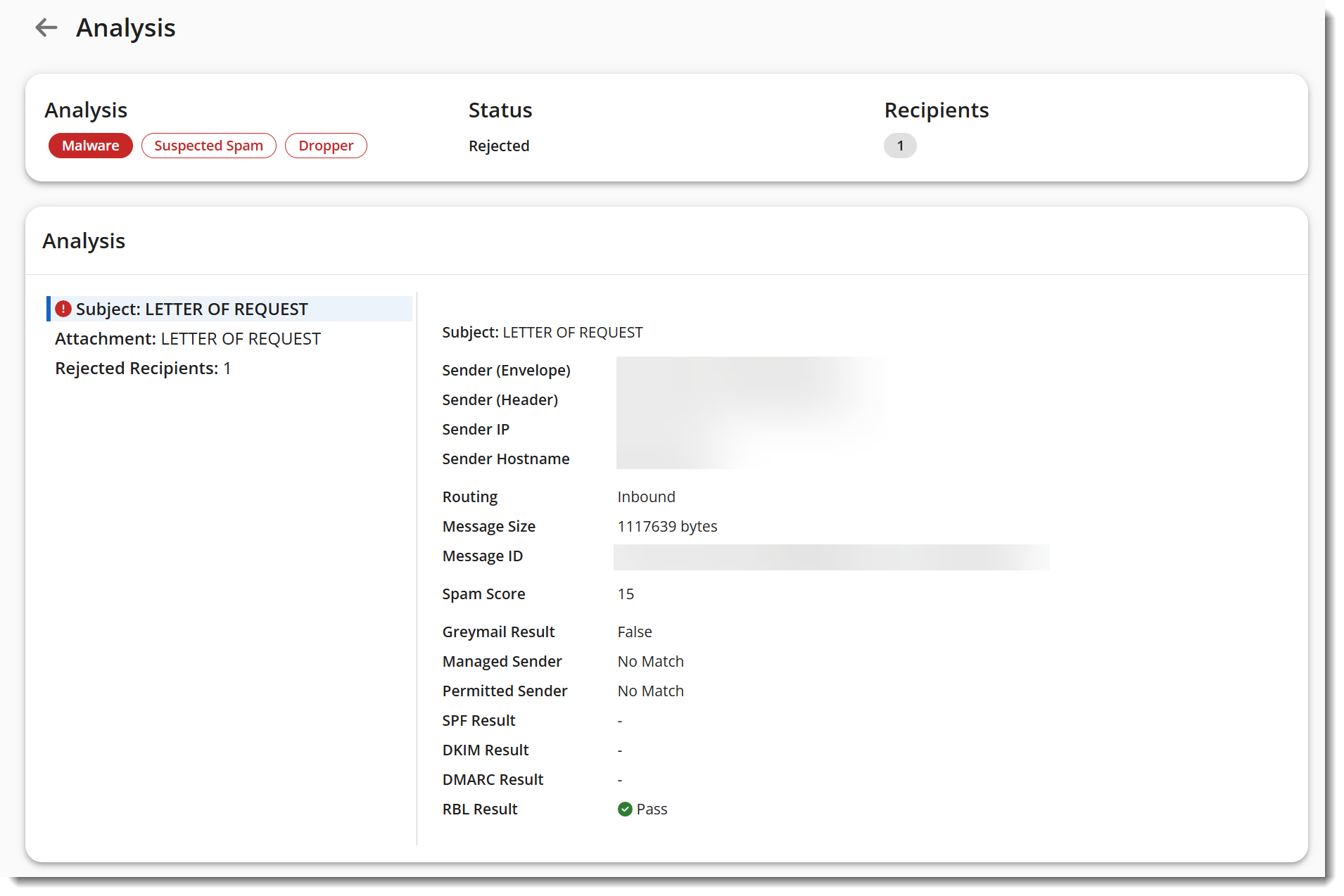Click the green RBL Pass checkmark icon
This screenshot has height=896, width=1344.
point(625,809)
